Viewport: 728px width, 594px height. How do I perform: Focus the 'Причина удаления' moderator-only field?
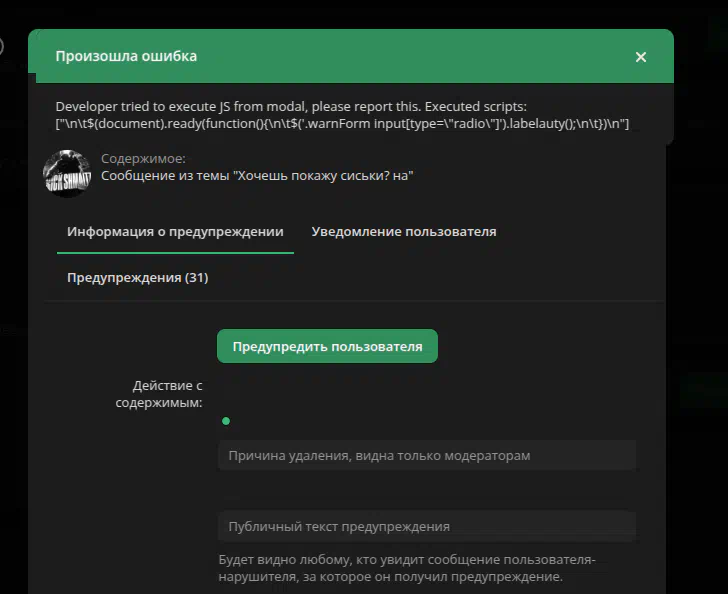[x=427, y=456]
